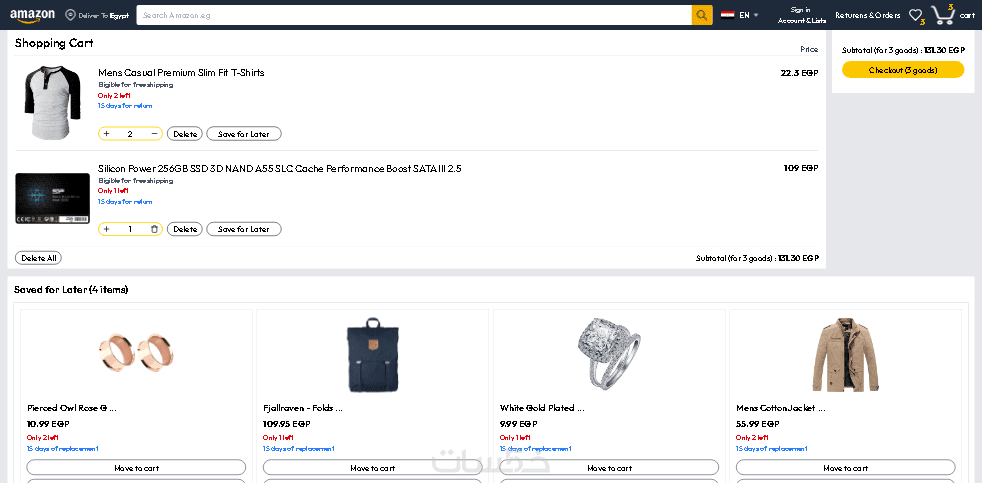
Task: Open Returns & Orders
Action: click(867, 16)
